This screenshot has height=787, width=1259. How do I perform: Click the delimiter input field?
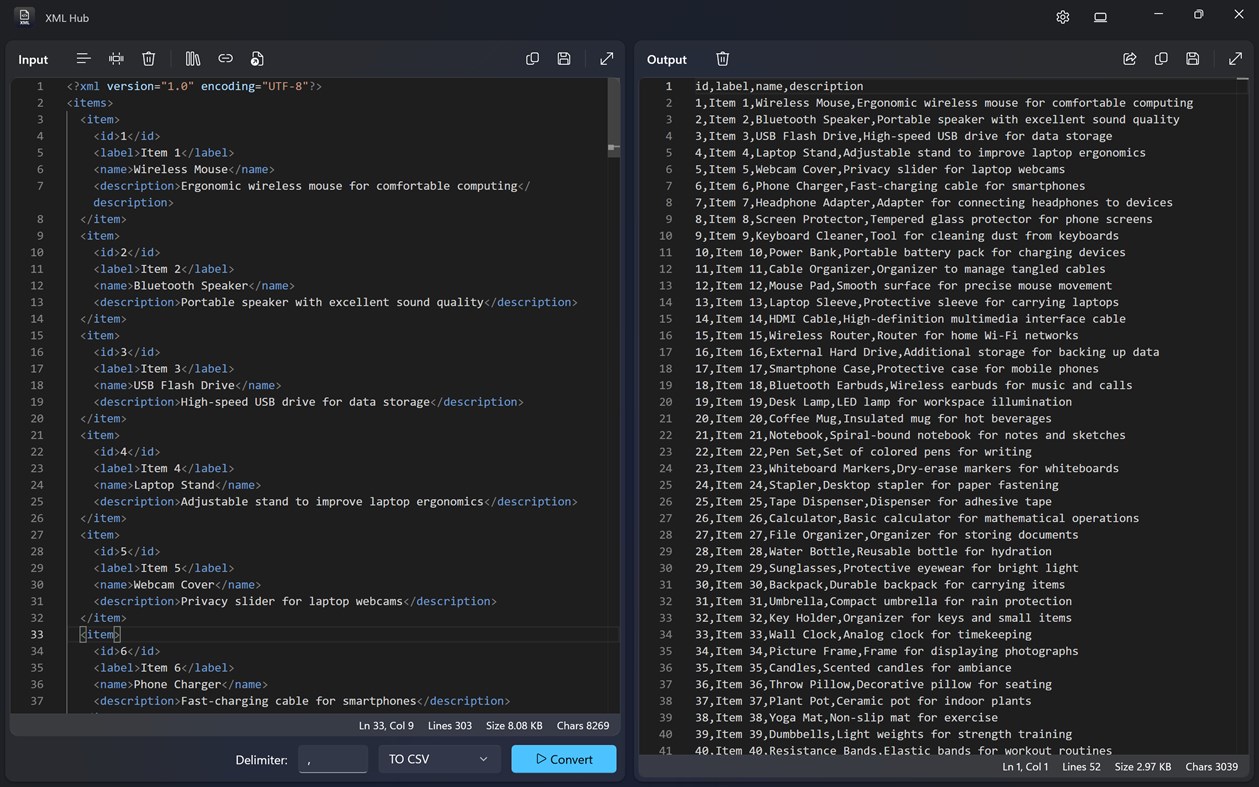point(332,759)
